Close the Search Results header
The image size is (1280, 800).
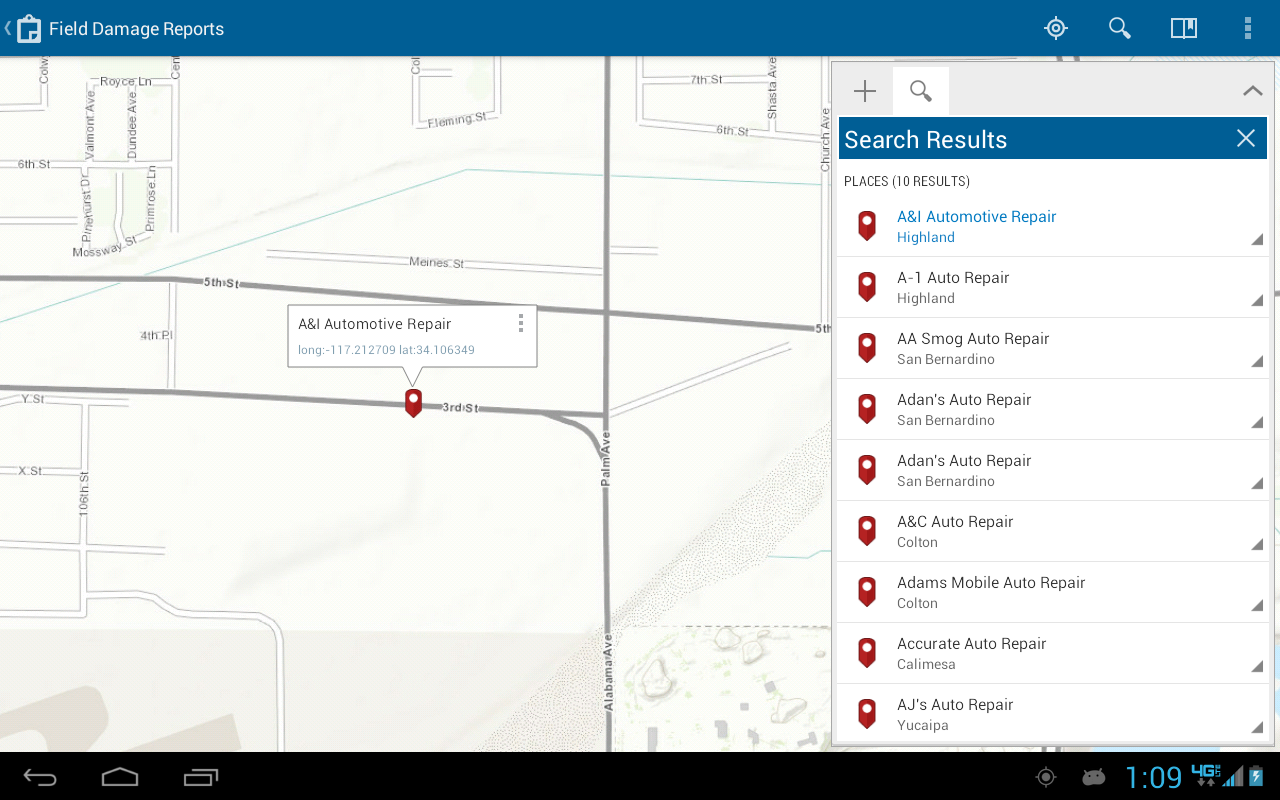[1245, 138]
